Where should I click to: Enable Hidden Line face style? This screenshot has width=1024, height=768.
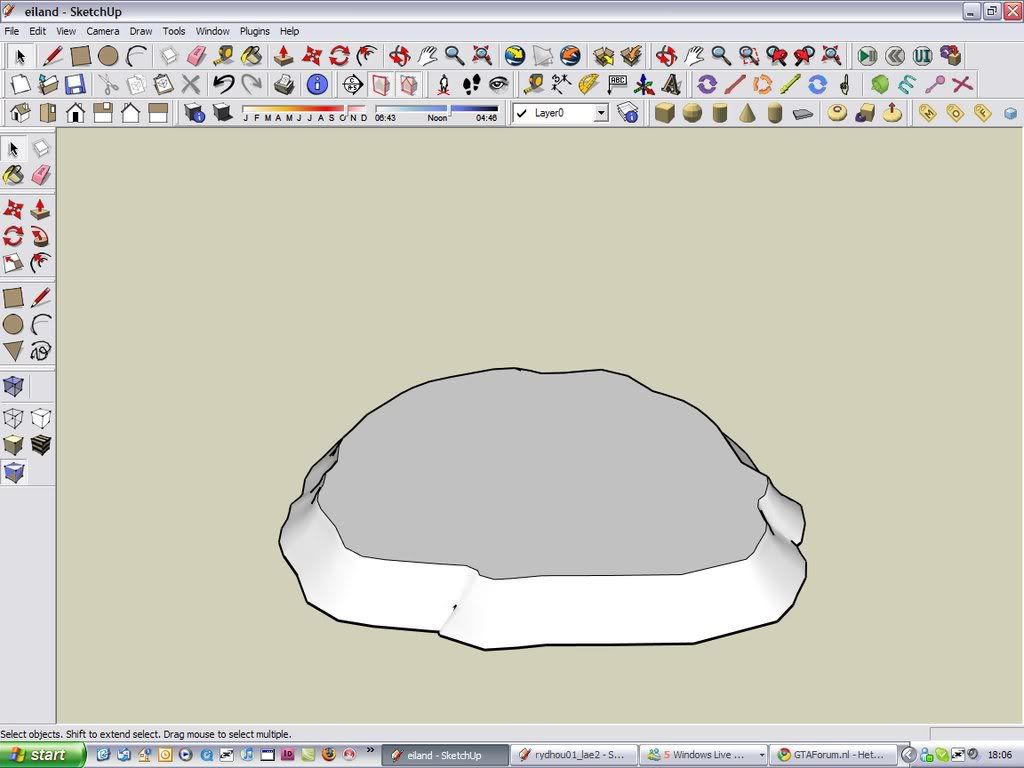tap(40, 418)
